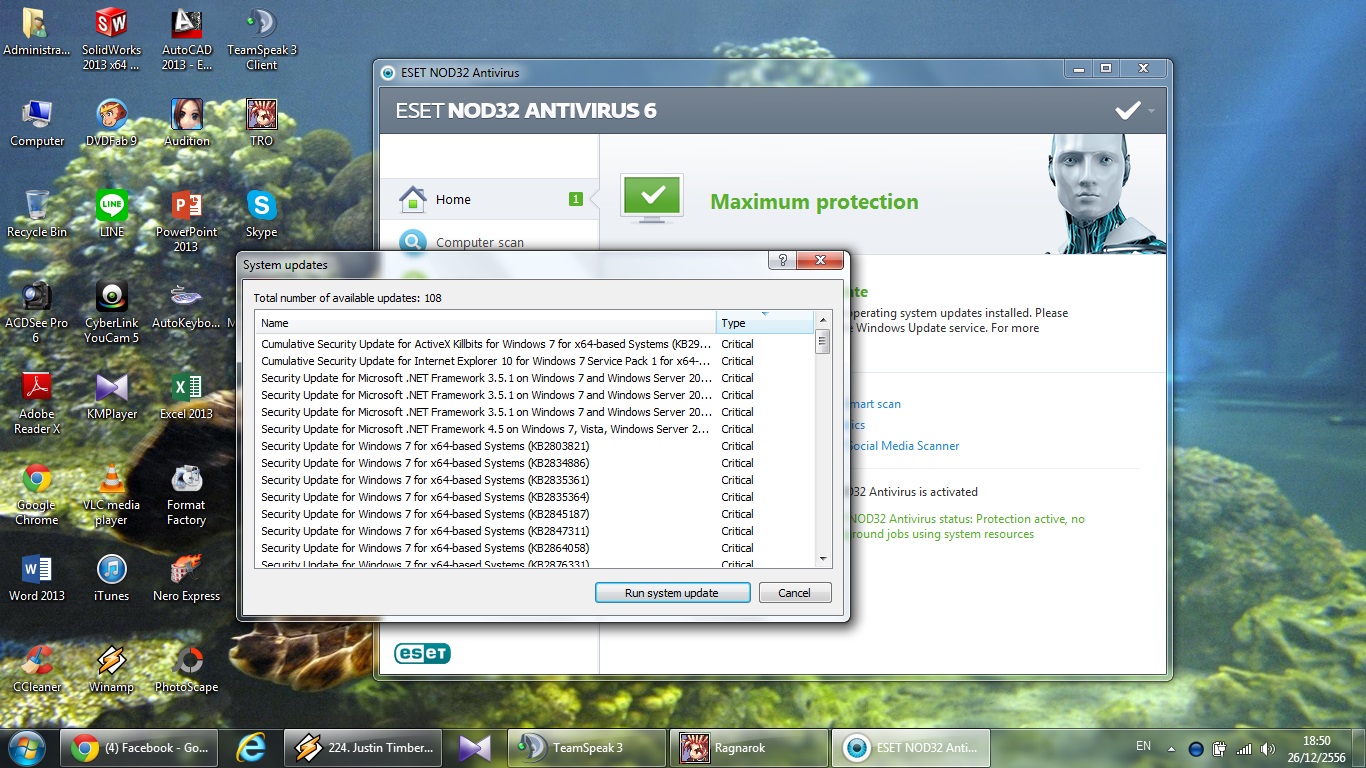Select the TeamSpeak 3 Client desktop icon
The height and width of the screenshot is (768, 1366).
click(262, 39)
